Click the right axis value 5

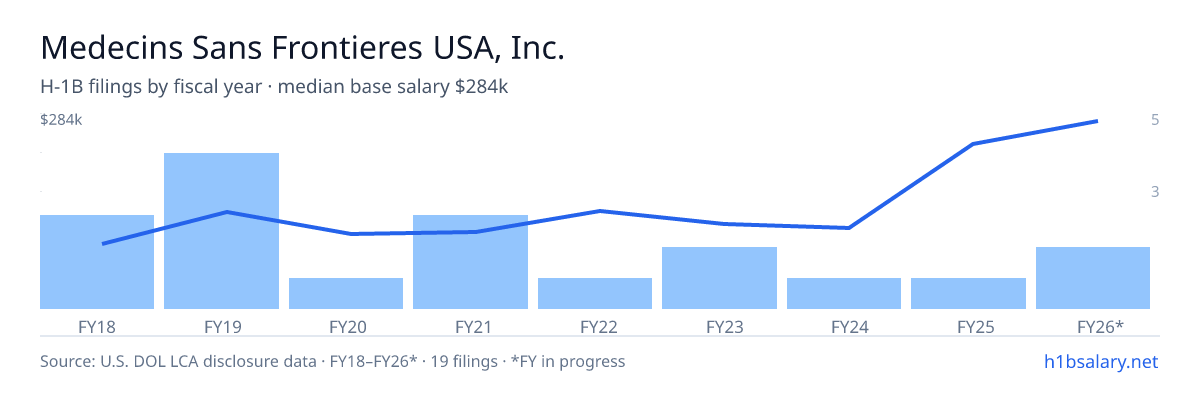1155,120
